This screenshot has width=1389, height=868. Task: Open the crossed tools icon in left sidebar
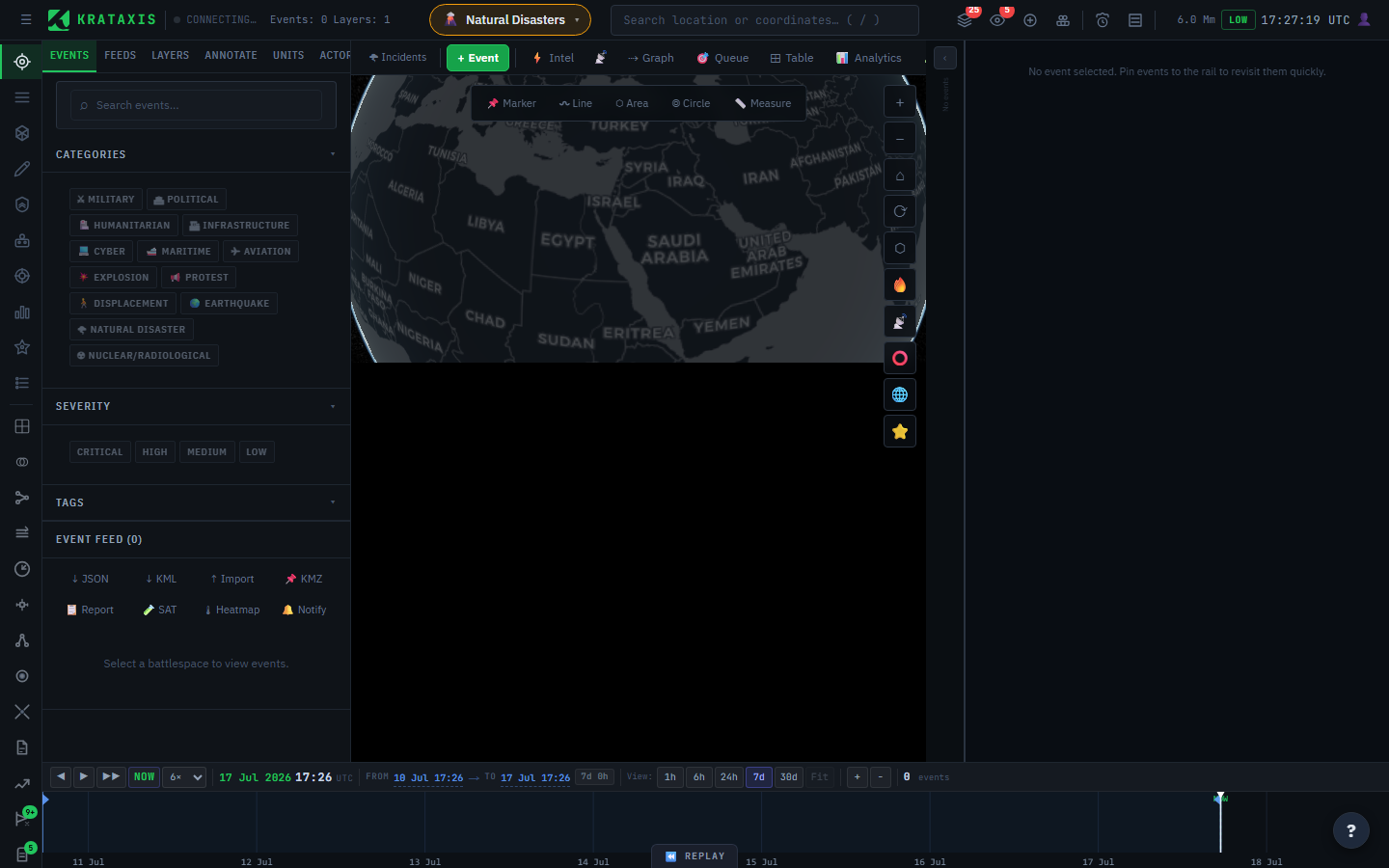pos(21,712)
